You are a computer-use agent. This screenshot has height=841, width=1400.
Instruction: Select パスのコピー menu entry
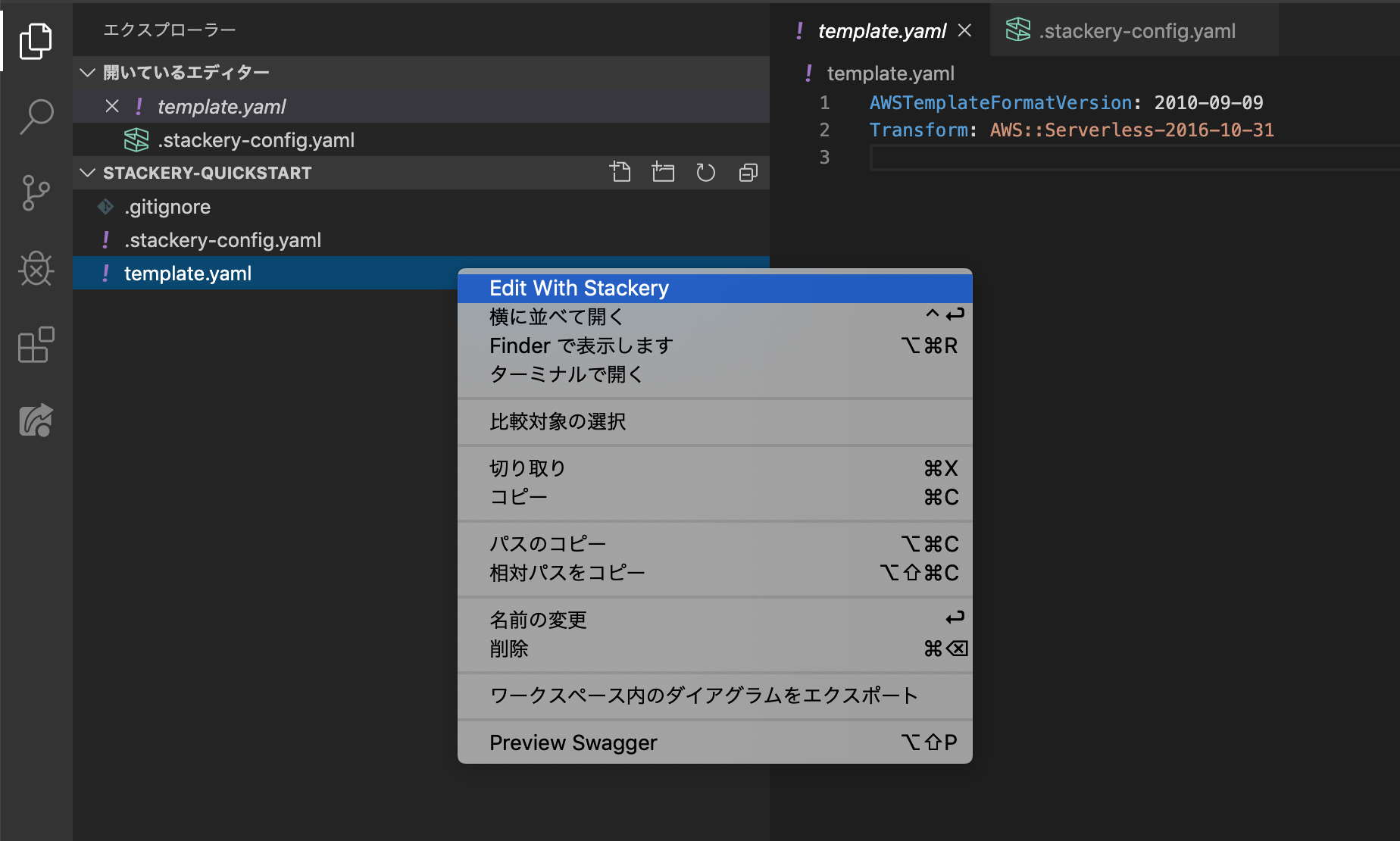[714, 544]
